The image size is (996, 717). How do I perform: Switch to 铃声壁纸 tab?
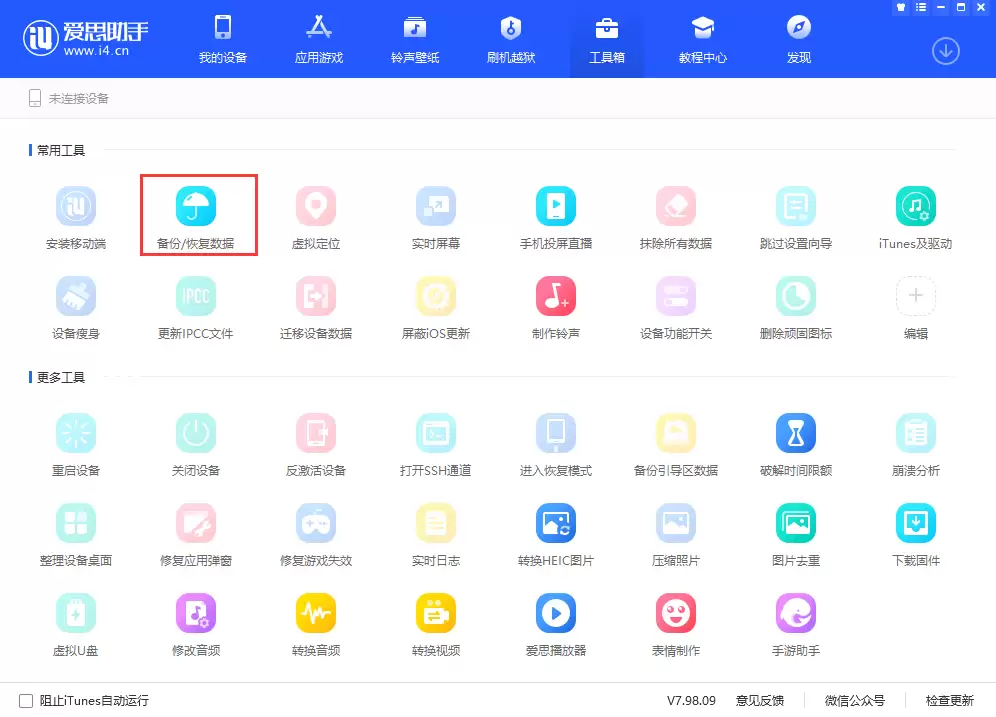pyautogui.click(x=415, y=39)
